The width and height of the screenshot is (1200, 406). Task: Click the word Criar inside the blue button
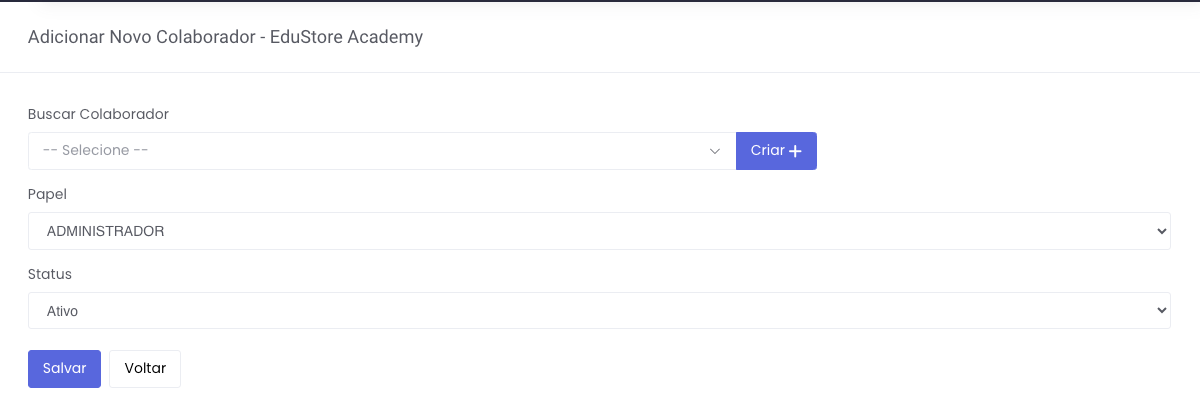point(767,151)
